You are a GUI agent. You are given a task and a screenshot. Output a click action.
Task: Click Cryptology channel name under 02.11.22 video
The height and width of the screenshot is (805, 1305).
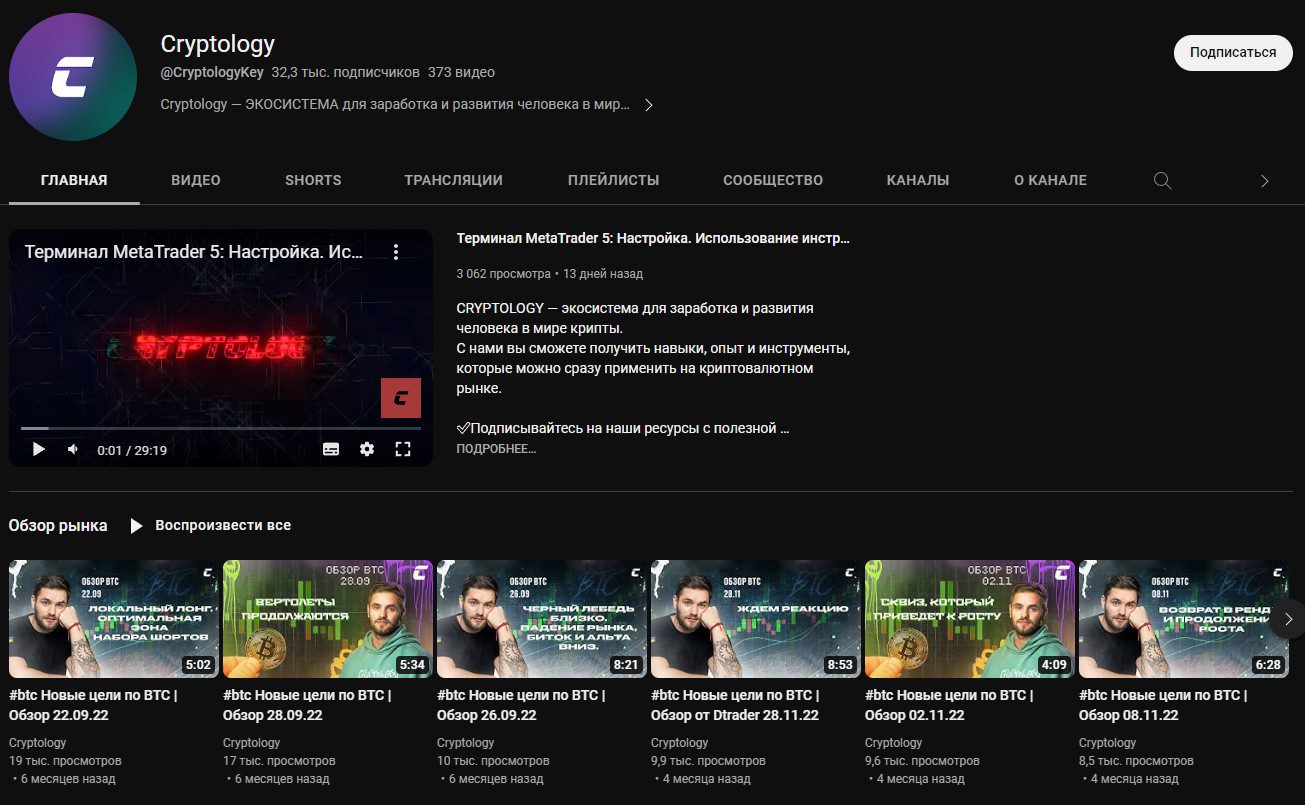pos(894,743)
